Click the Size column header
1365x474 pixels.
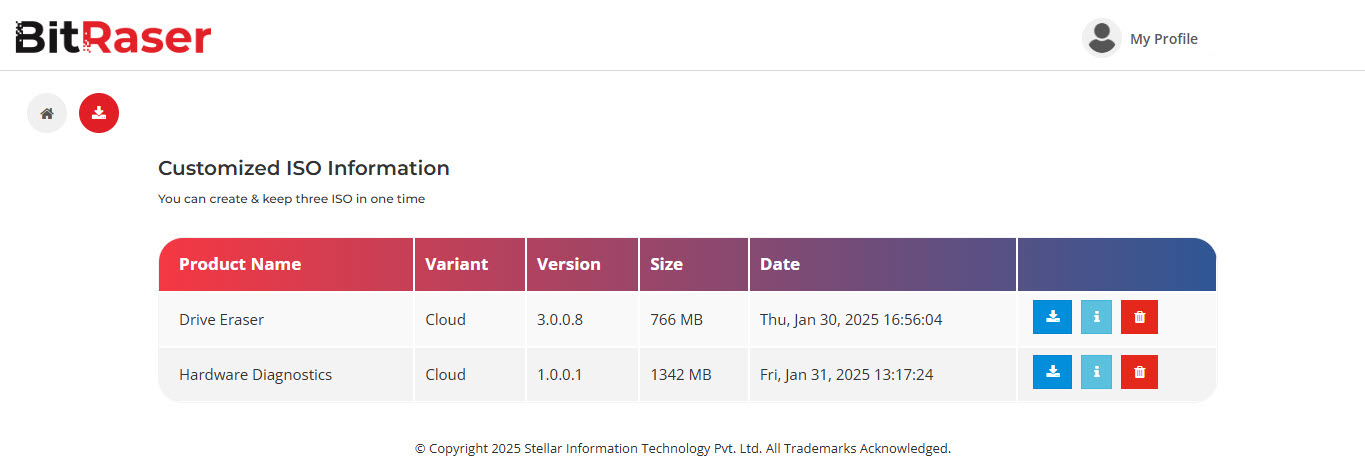tap(666, 264)
